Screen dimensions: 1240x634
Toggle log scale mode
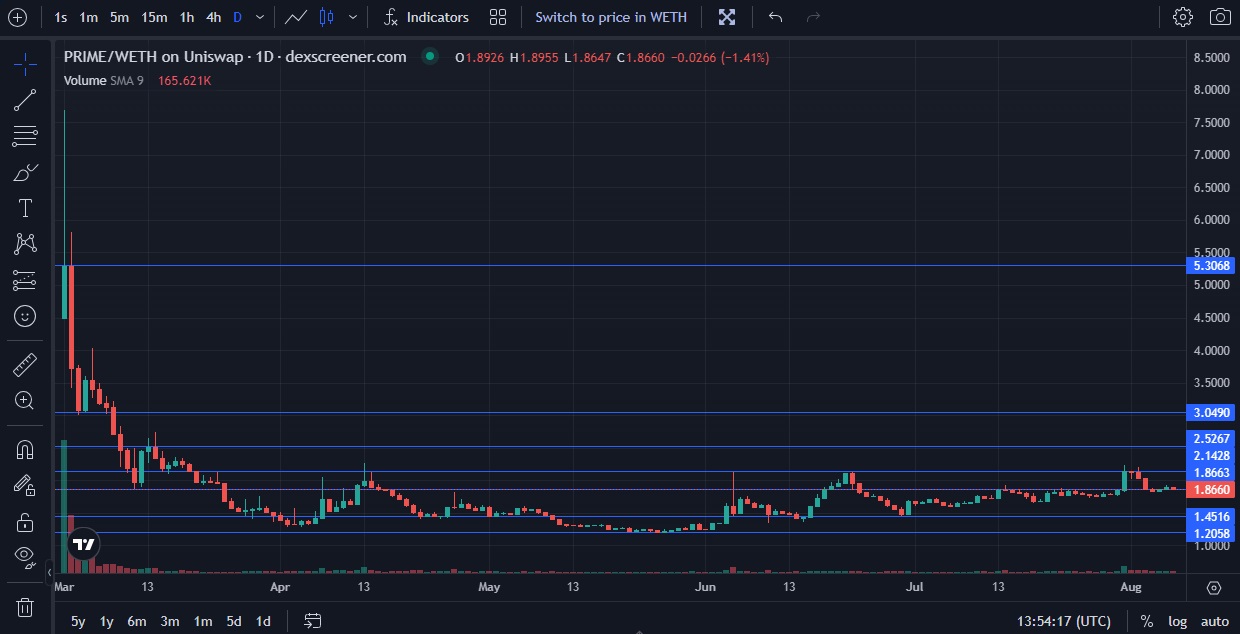point(1178,621)
